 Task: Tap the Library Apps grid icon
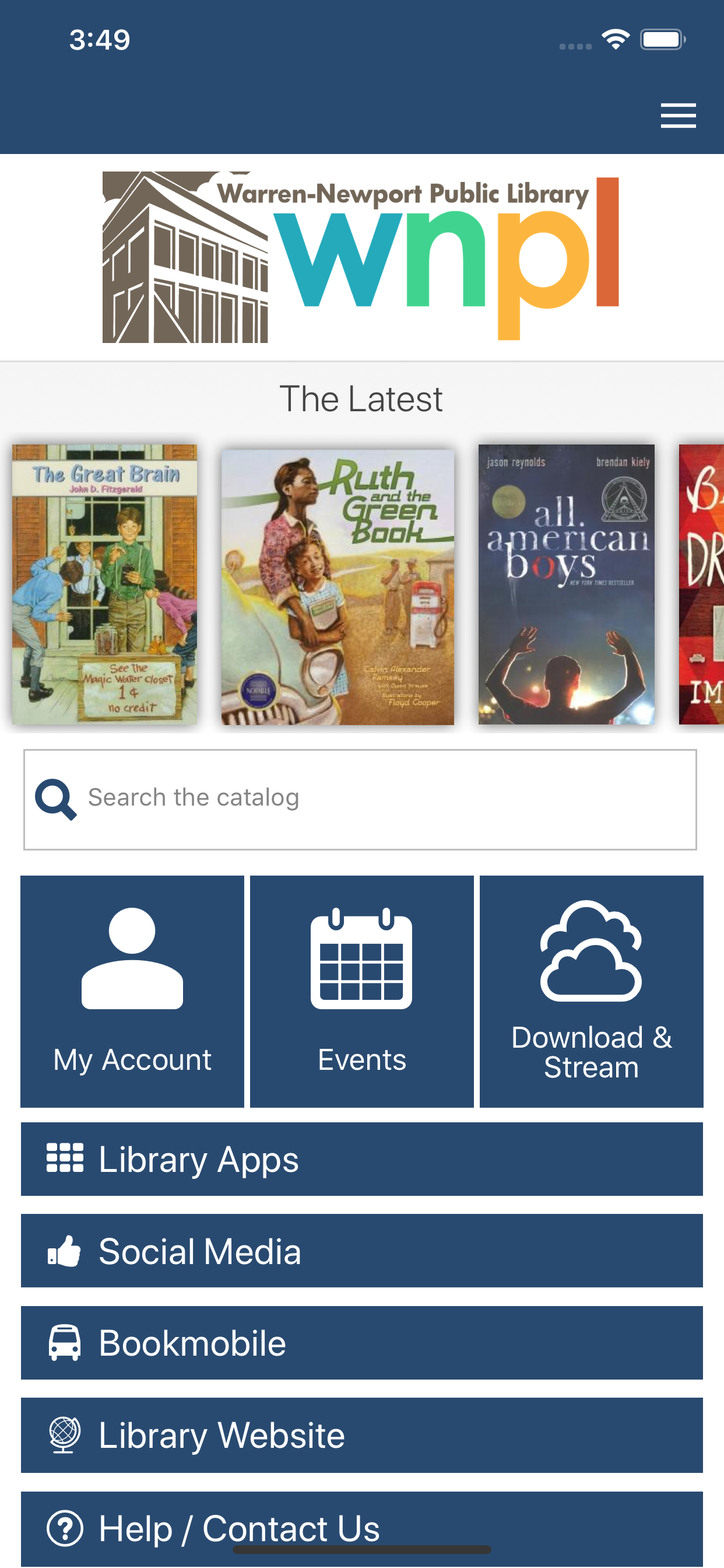point(65,1158)
